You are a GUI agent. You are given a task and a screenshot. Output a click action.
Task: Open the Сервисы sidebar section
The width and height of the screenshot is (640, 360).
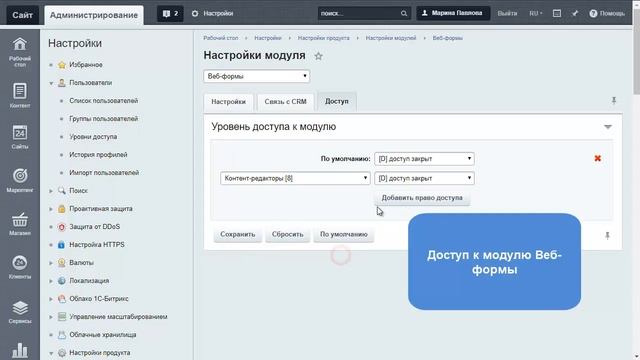coord(20,312)
